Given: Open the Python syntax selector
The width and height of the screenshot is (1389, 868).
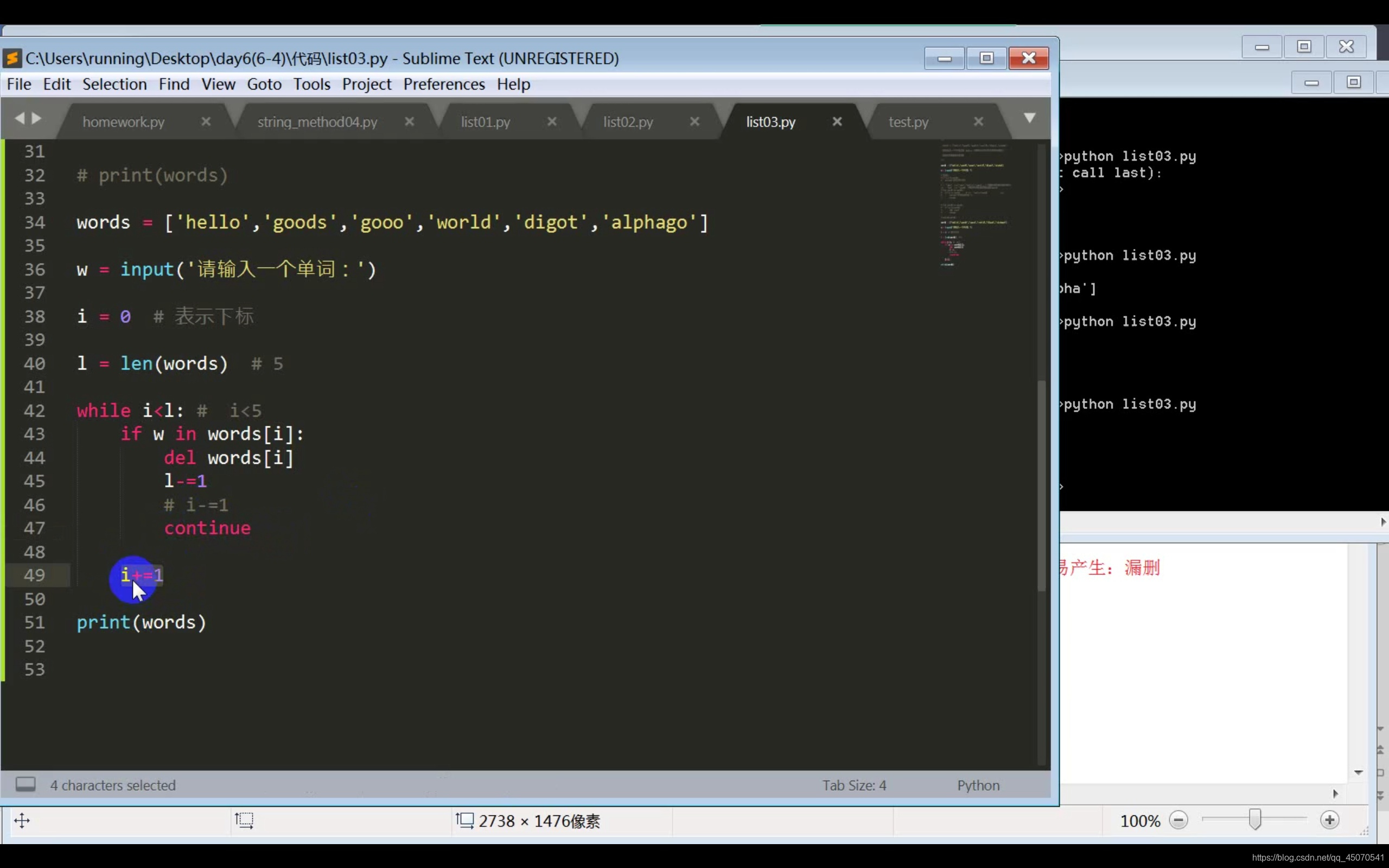Looking at the screenshot, I should point(978,785).
